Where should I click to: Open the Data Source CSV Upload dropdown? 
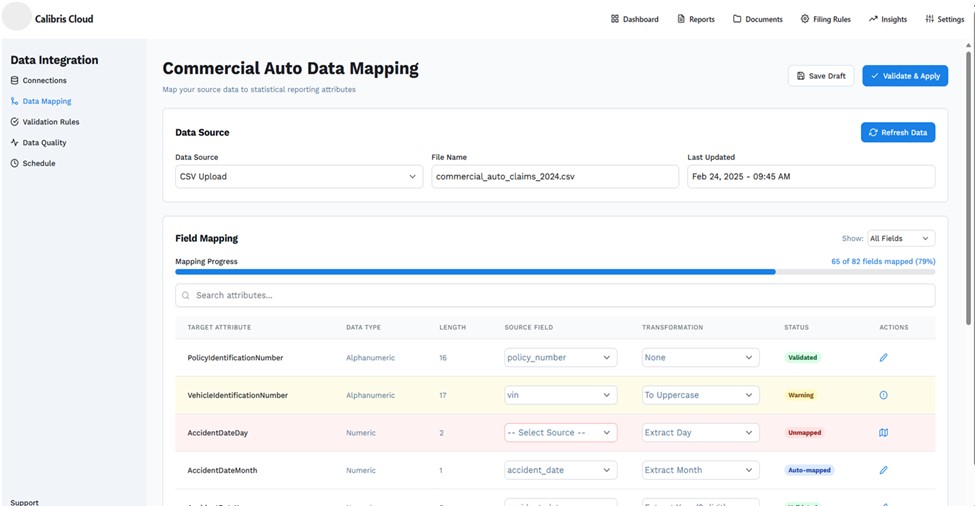point(298,177)
